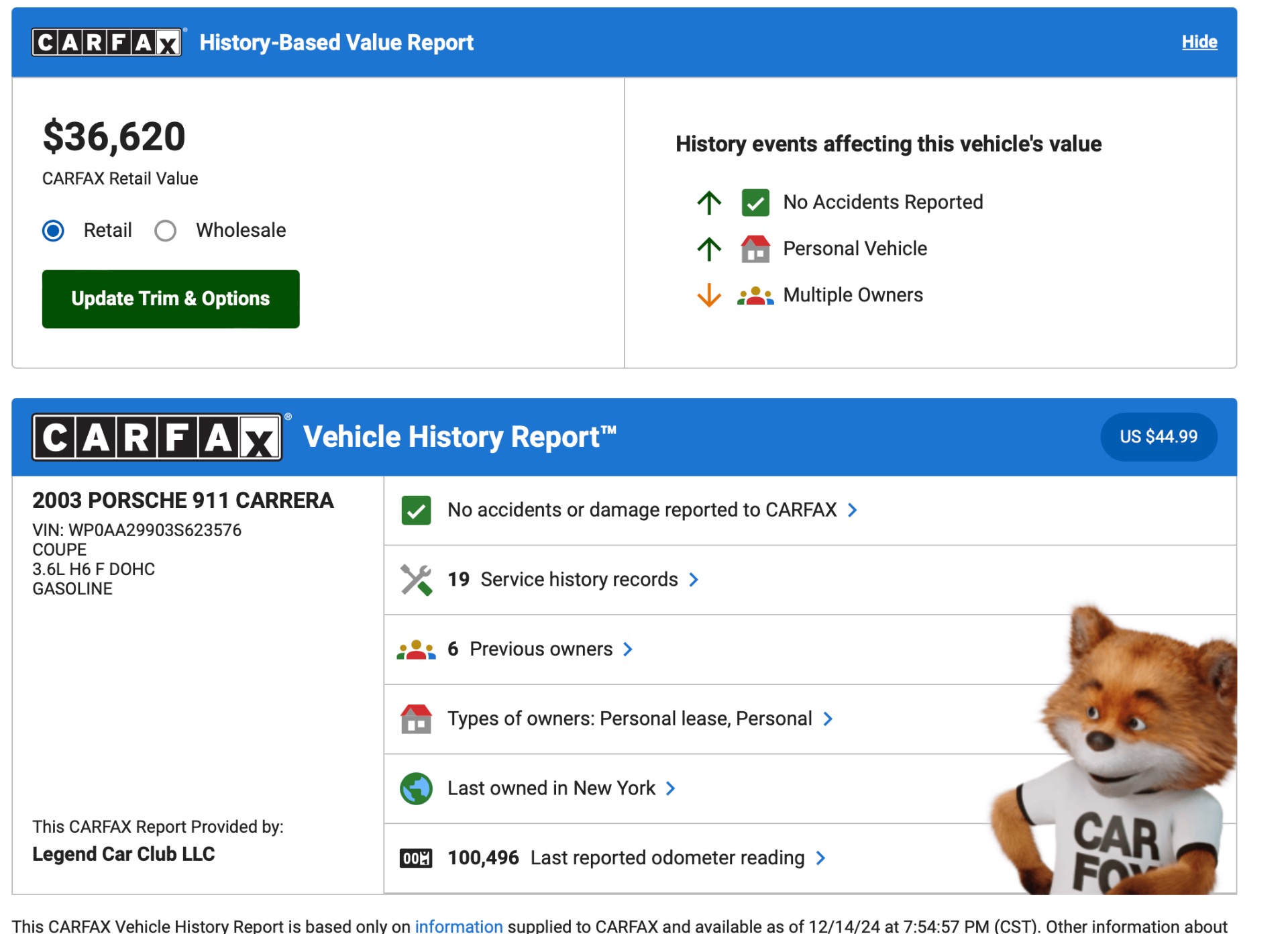This screenshot has height=934, width=1288.
Task: Click the green checkmark icon for no accidents or damage
Action: (x=416, y=511)
